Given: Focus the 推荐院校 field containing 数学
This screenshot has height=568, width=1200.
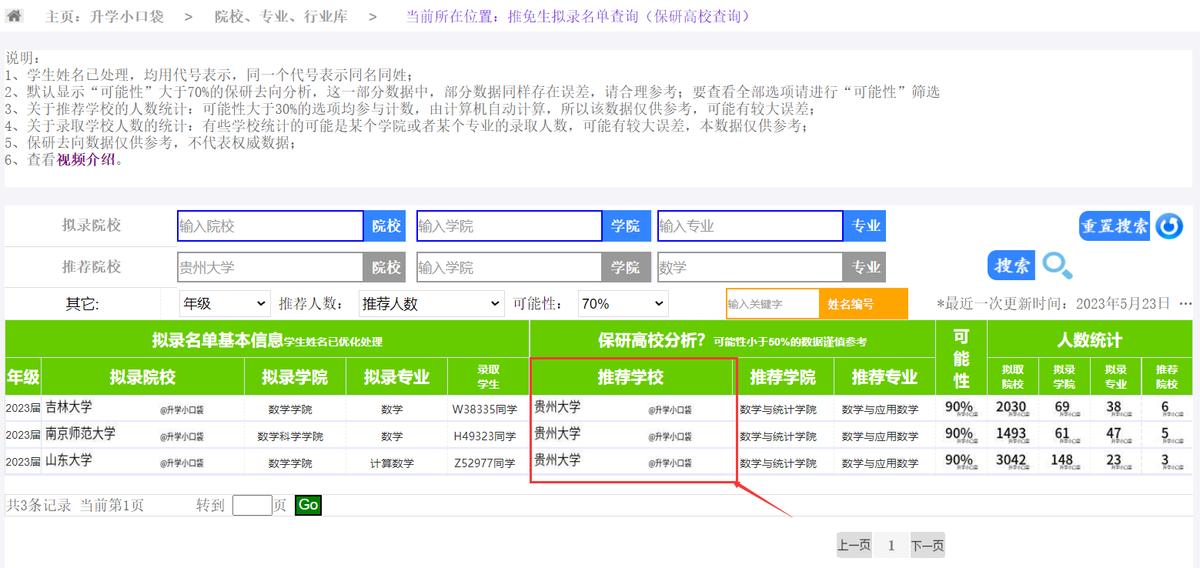Looking at the screenshot, I should tap(750, 267).
